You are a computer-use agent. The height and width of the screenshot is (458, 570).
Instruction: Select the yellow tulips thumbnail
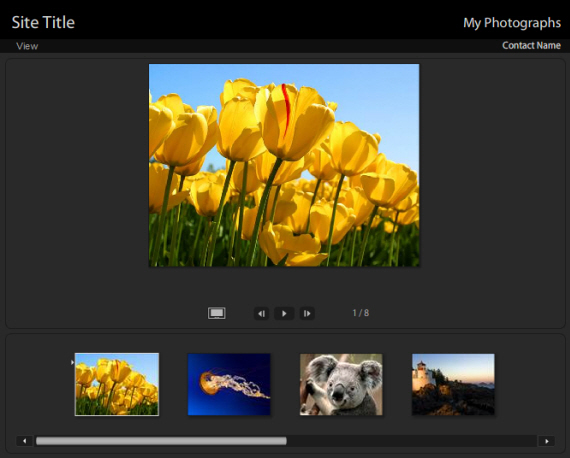point(117,384)
